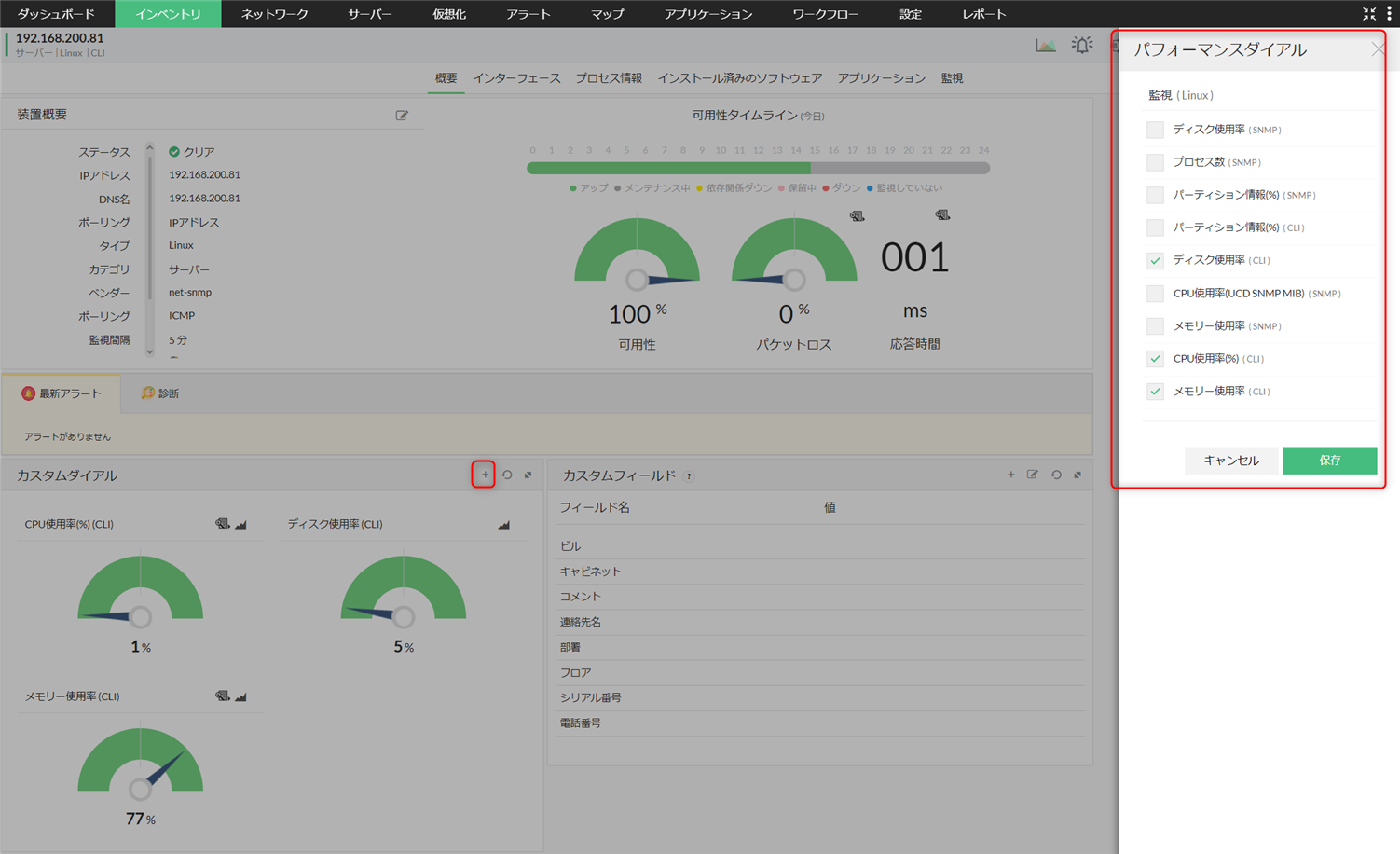Open the ダッシュボード menu
The width and height of the screenshot is (1400, 854).
57,14
